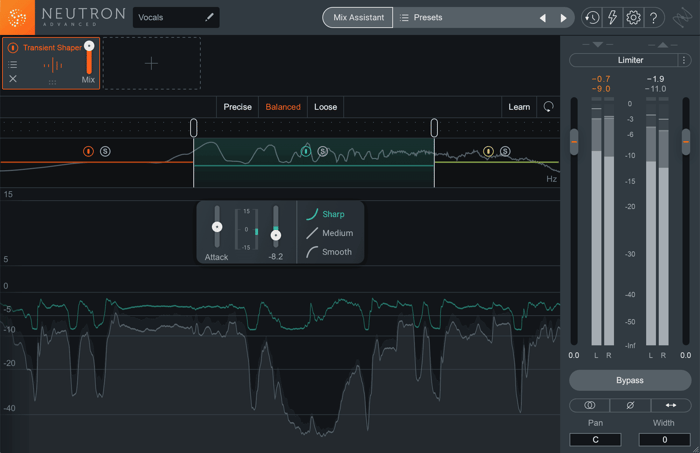Click the Vocals preset name field
The height and width of the screenshot is (453, 700).
point(176,17)
